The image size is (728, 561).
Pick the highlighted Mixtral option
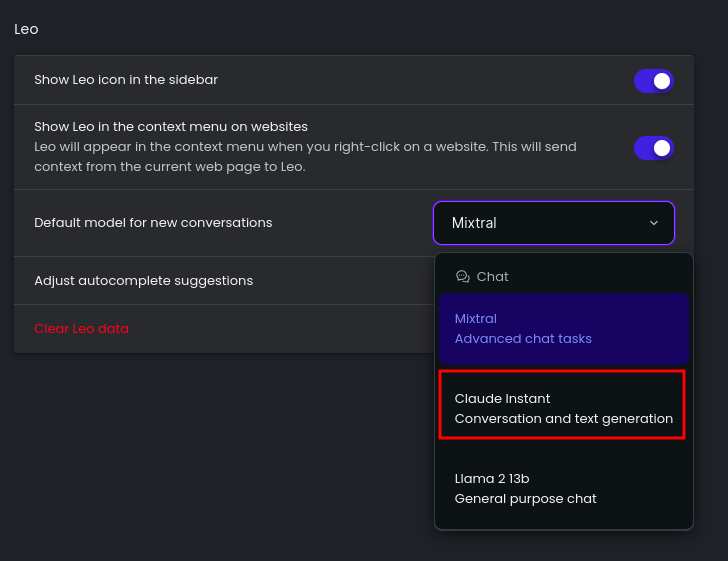click(x=564, y=329)
